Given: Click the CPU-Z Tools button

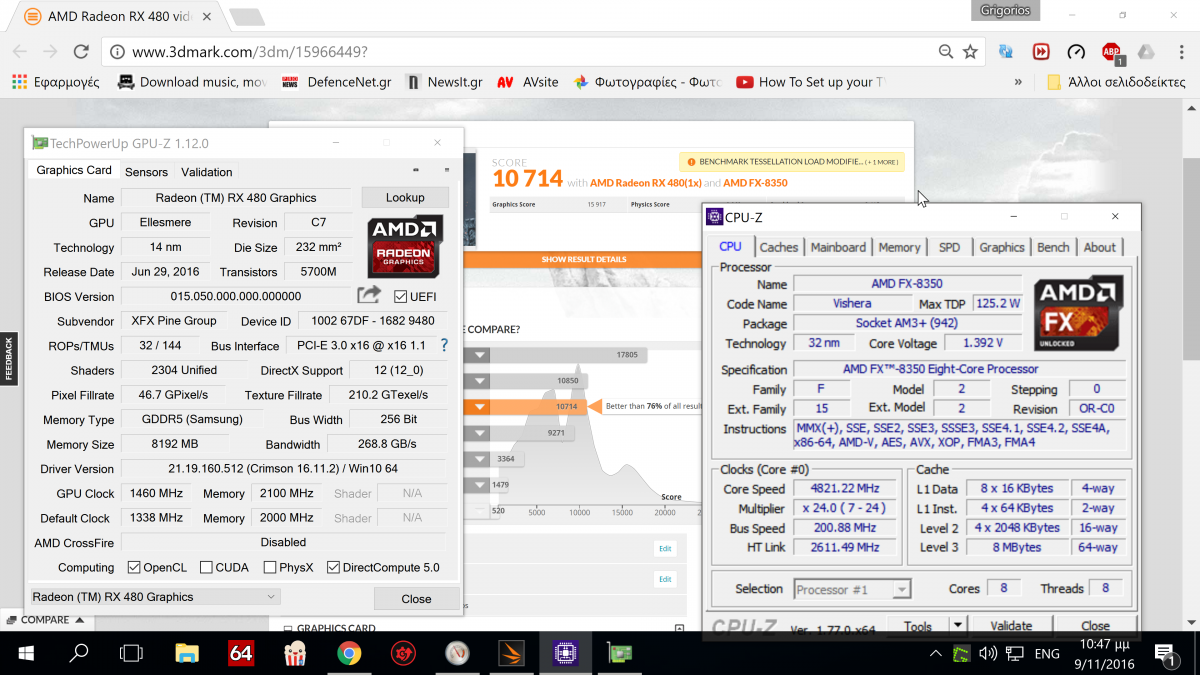Looking at the screenshot, I should click(x=918, y=626).
